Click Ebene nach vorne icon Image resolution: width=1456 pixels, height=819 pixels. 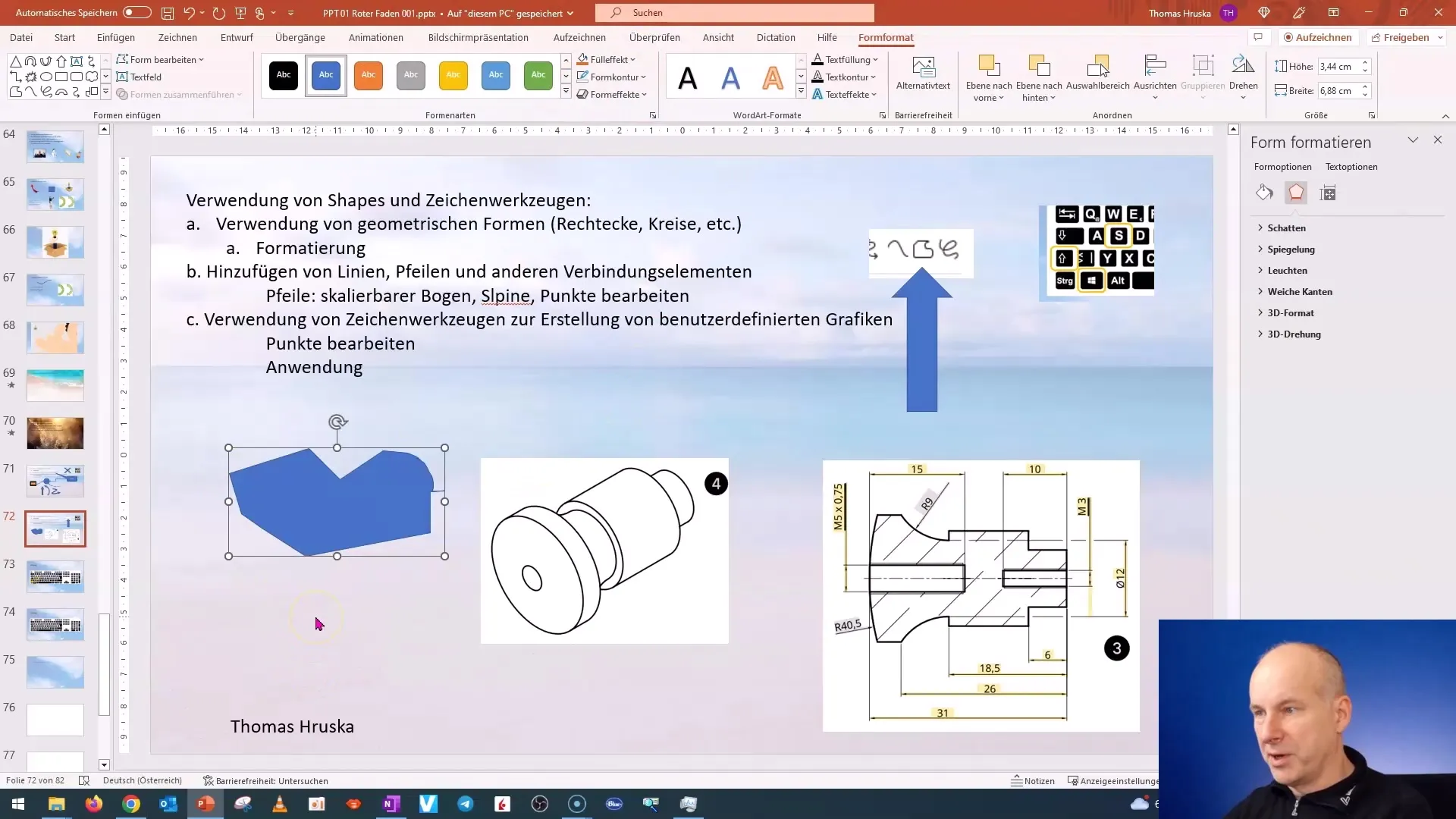pyautogui.click(x=989, y=65)
